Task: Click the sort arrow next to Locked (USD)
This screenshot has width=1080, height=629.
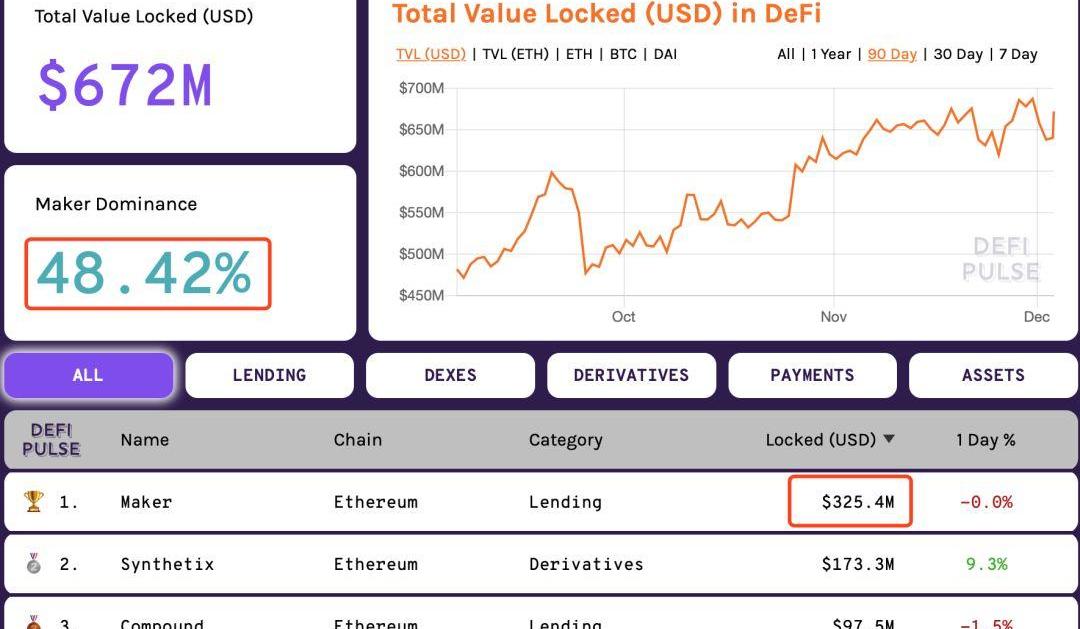Action: click(x=889, y=439)
